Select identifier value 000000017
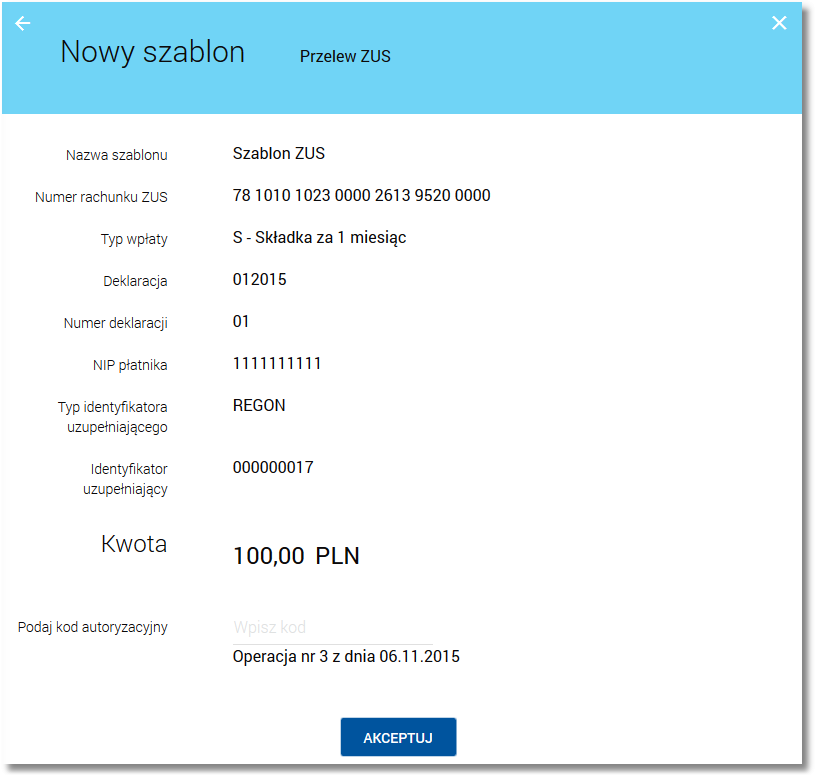The width and height of the screenshot is (816, 778). coord(273,467)
